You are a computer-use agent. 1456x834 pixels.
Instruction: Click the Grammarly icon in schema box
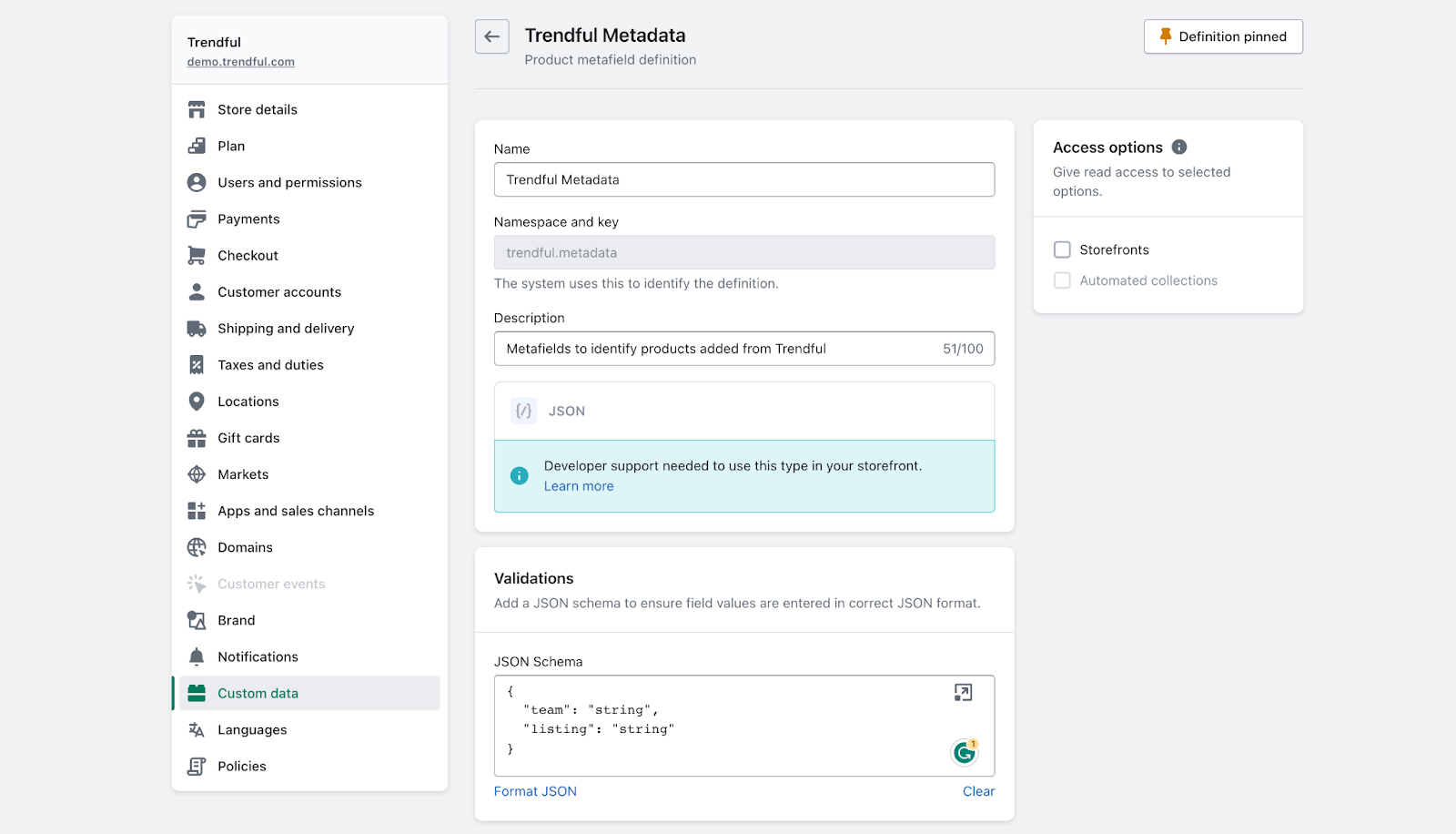(x=964, y=753)
